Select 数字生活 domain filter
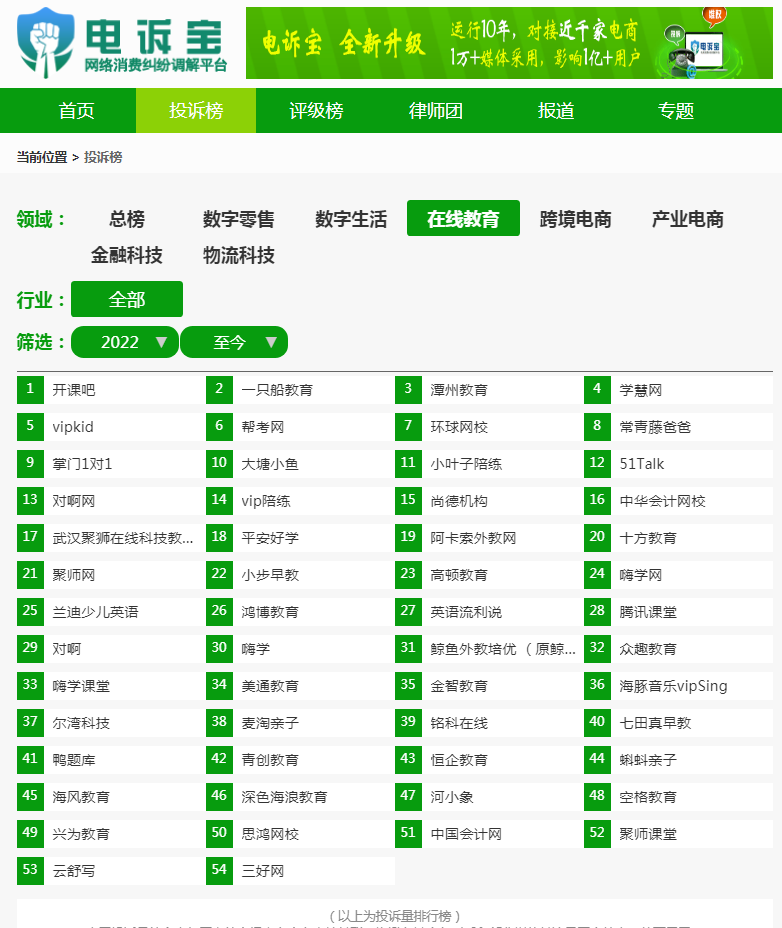Image resolution: width=782 pixels, height=928 pixels. tap(351, 219)
